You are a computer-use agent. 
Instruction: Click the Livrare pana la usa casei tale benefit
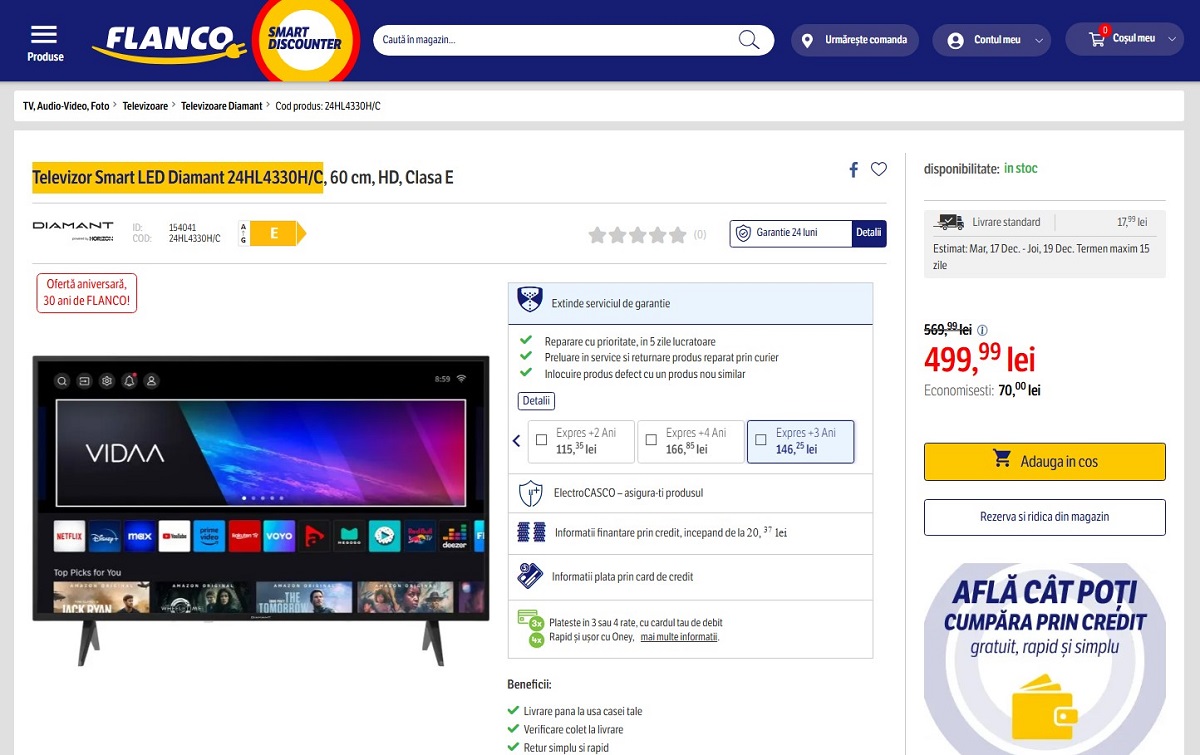583,711
